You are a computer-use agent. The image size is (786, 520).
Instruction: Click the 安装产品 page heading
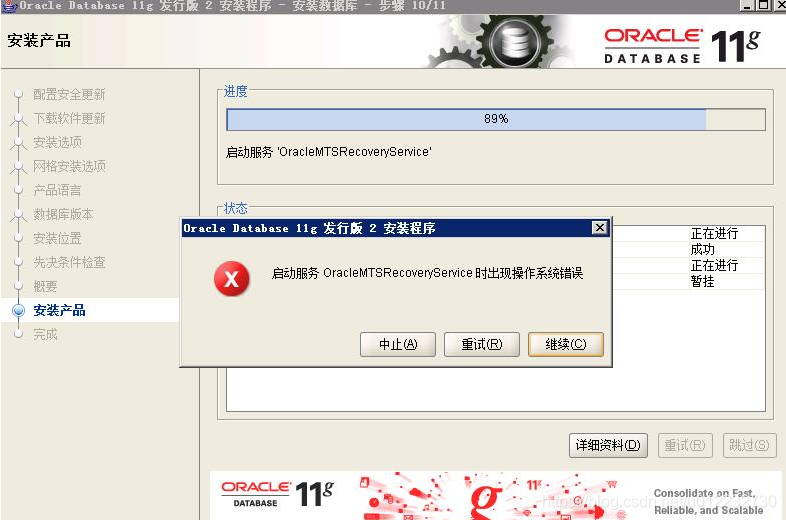[x=39, y=41]
